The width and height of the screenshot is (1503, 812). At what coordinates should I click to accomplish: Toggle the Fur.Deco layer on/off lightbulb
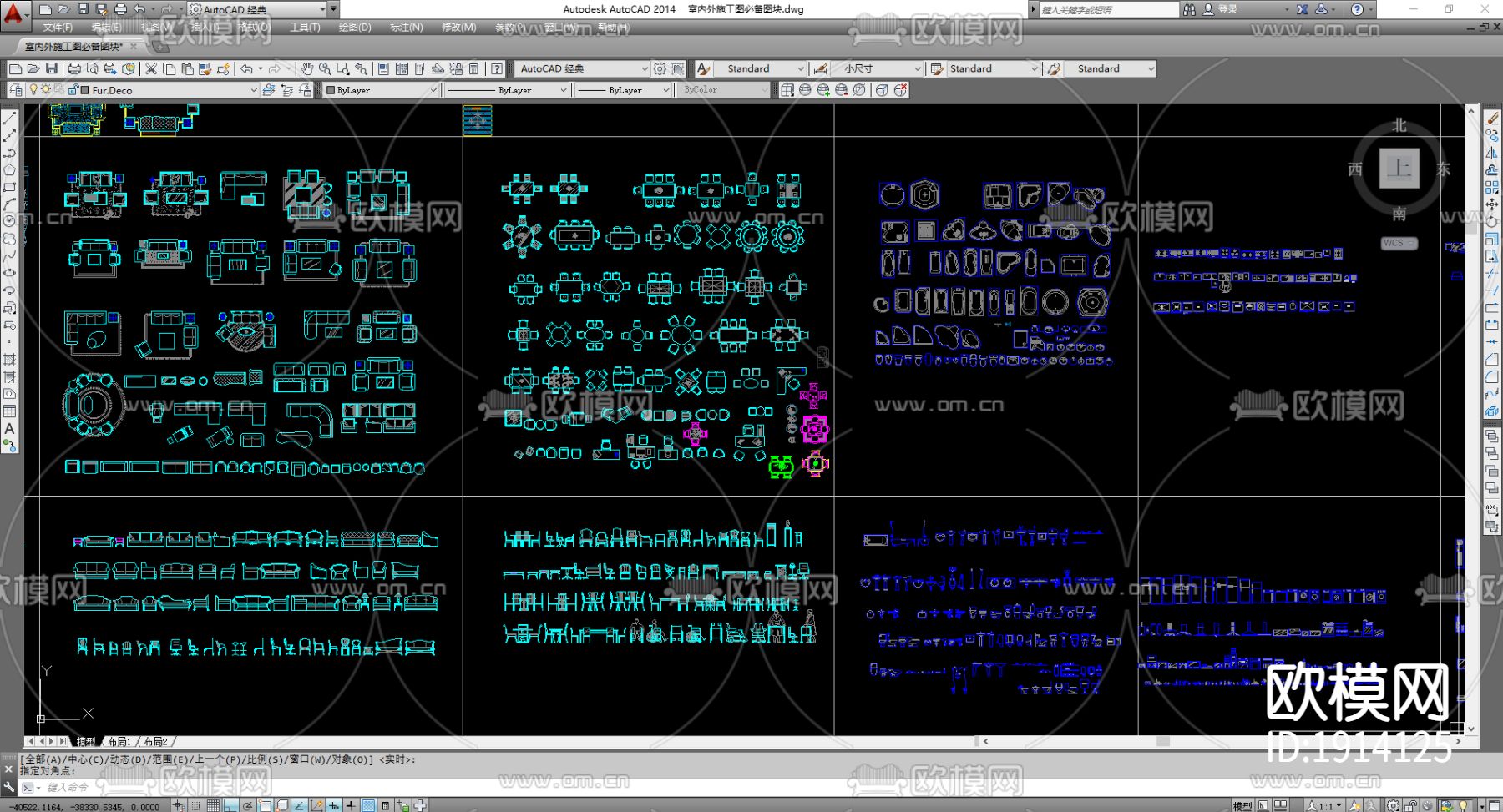point(33,89)
